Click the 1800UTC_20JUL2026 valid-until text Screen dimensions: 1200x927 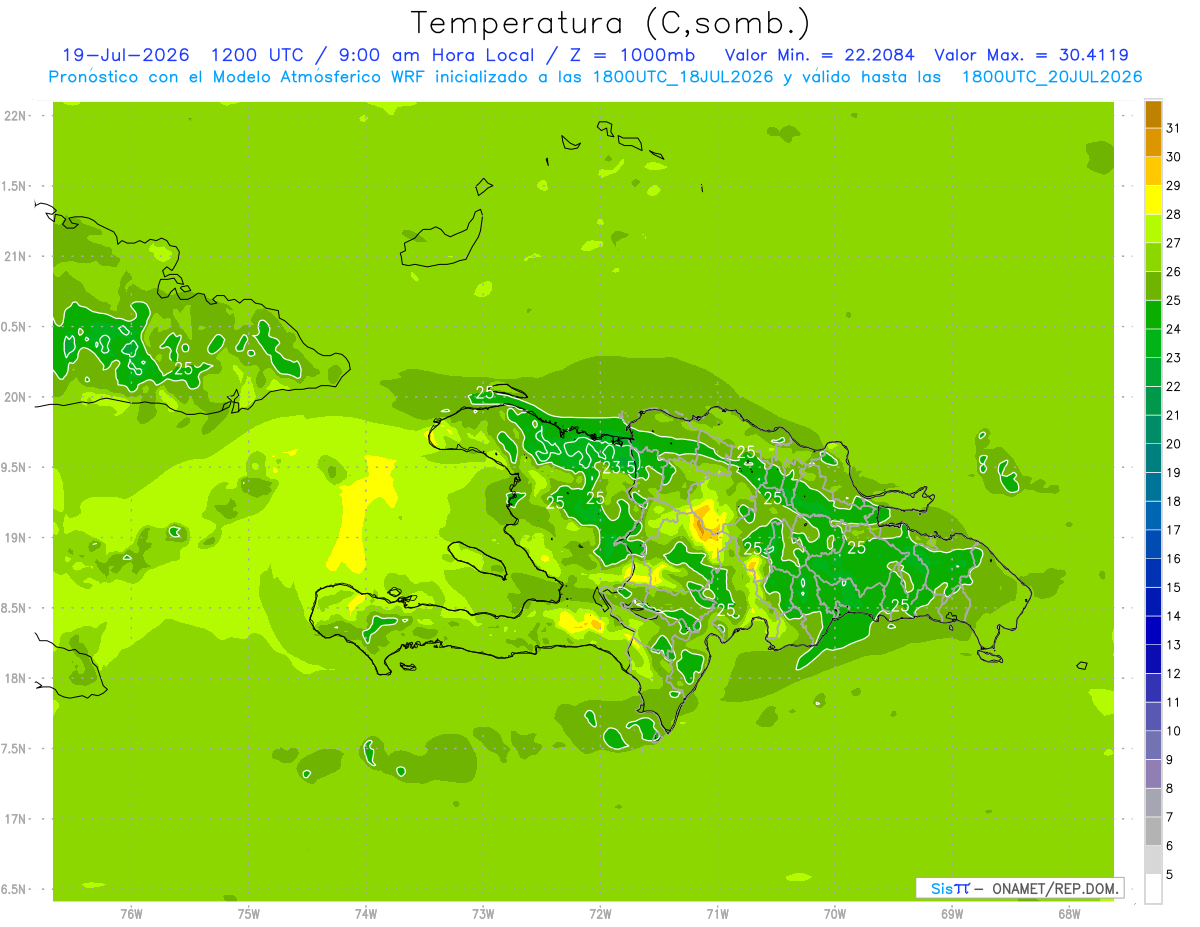click(x=1052, y=77)
